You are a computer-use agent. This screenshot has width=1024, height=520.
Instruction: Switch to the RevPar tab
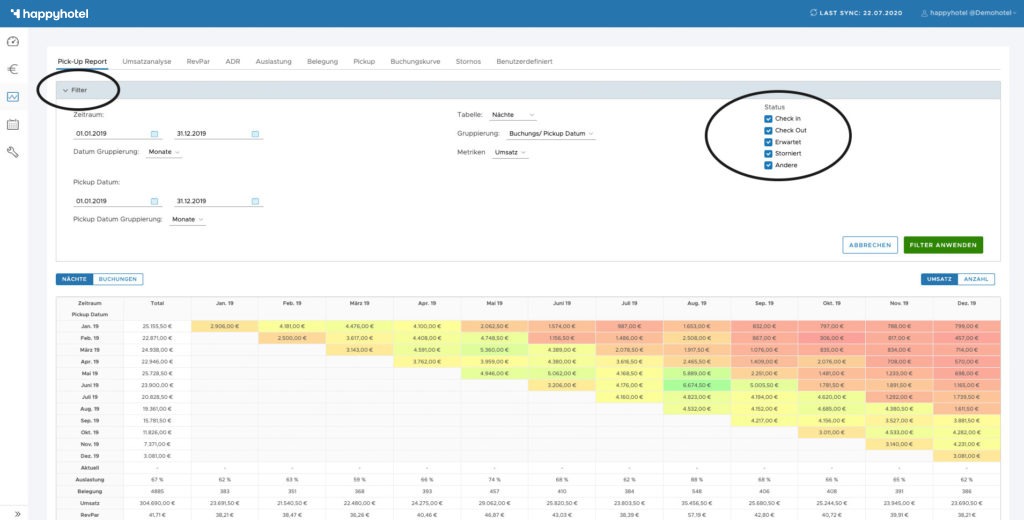tap(198, 61)
